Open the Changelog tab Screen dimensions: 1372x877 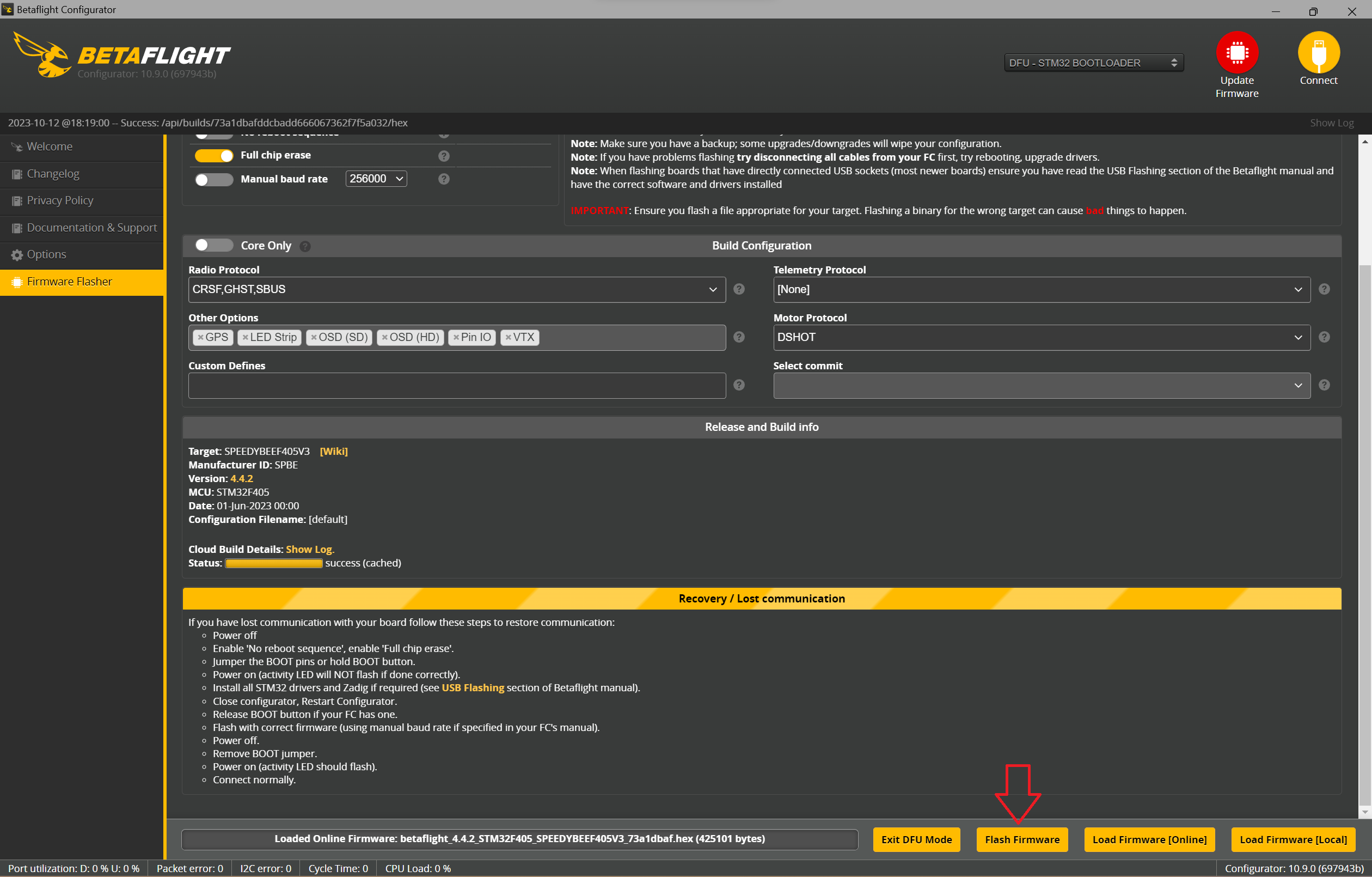(82, 174)
